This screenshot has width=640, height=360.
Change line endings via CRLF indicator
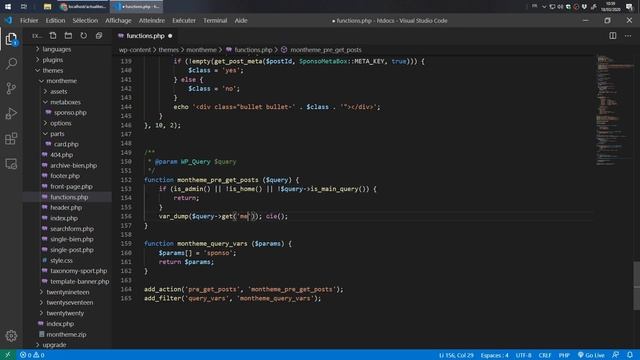pos(545,355)
